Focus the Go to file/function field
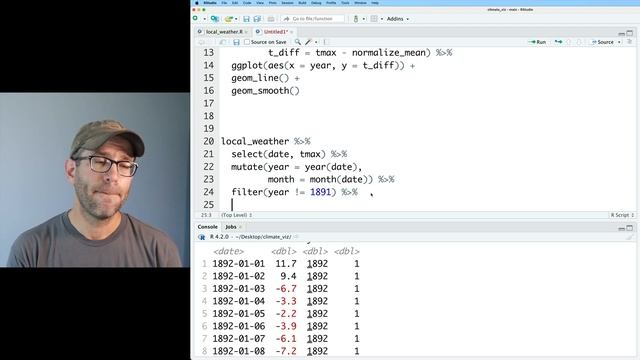The height and width of the screenshot is (360, 640). click(x=313, y=19)
